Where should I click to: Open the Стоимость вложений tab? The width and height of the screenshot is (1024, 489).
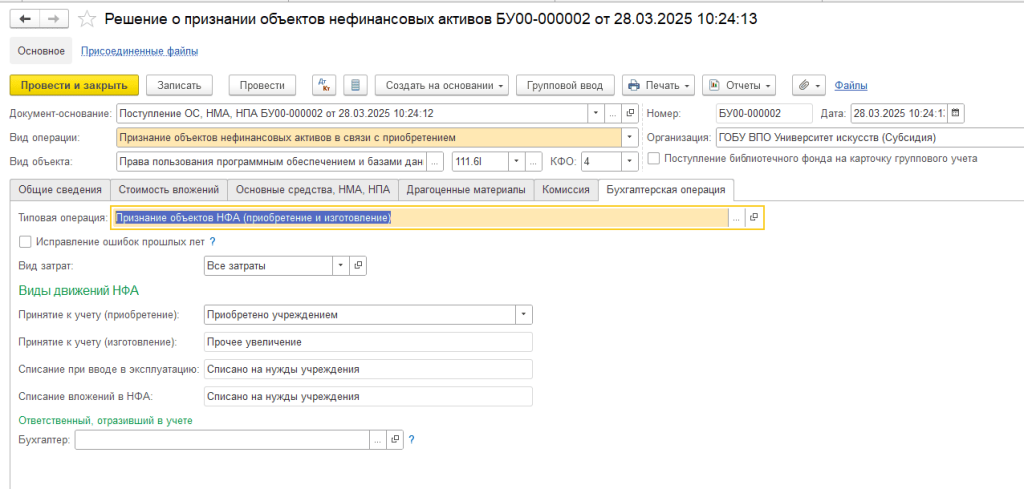click(x=168, y=189)
